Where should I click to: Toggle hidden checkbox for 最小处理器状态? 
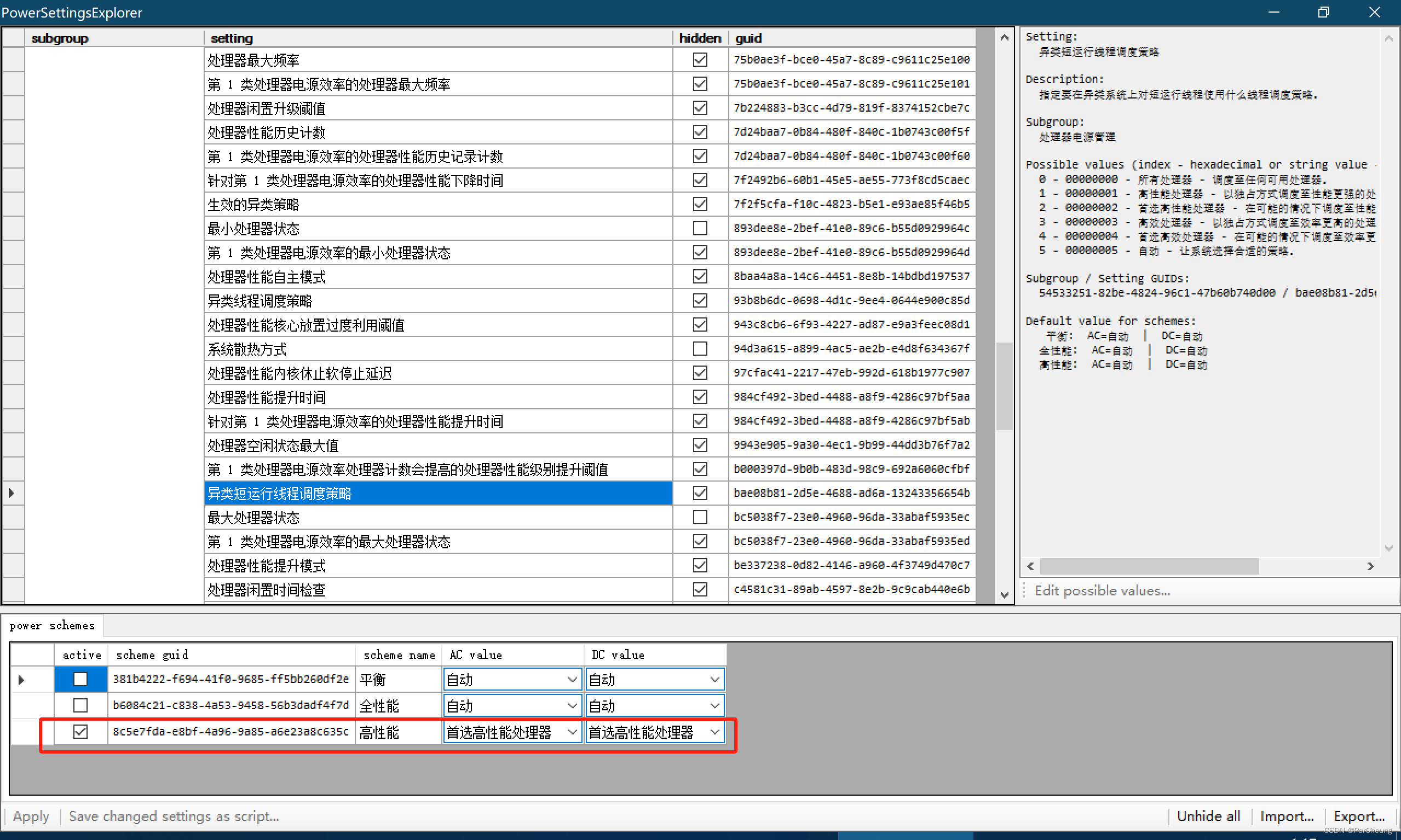700,229
